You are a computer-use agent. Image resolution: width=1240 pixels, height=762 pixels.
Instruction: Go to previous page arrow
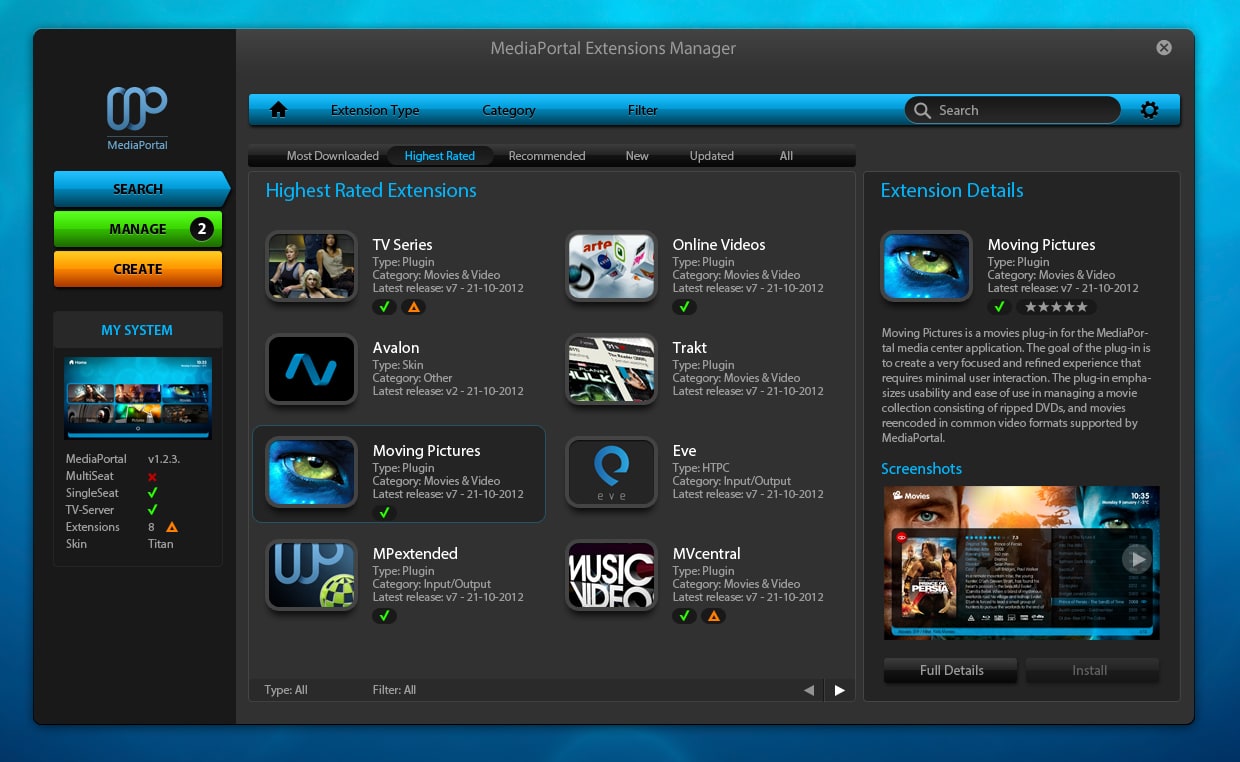(x=809, y=690)
